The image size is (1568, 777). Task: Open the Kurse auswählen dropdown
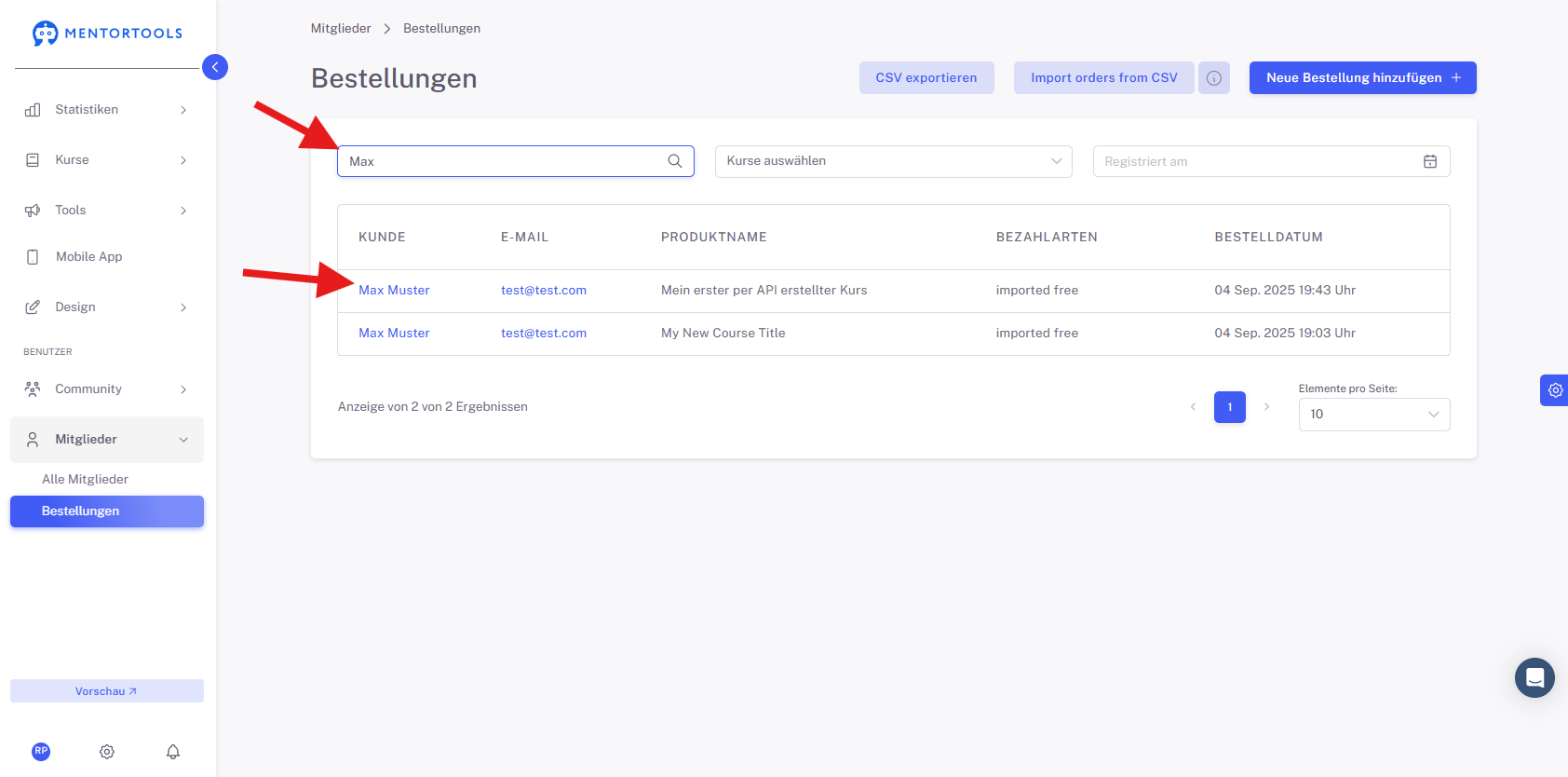pos(894,161)
